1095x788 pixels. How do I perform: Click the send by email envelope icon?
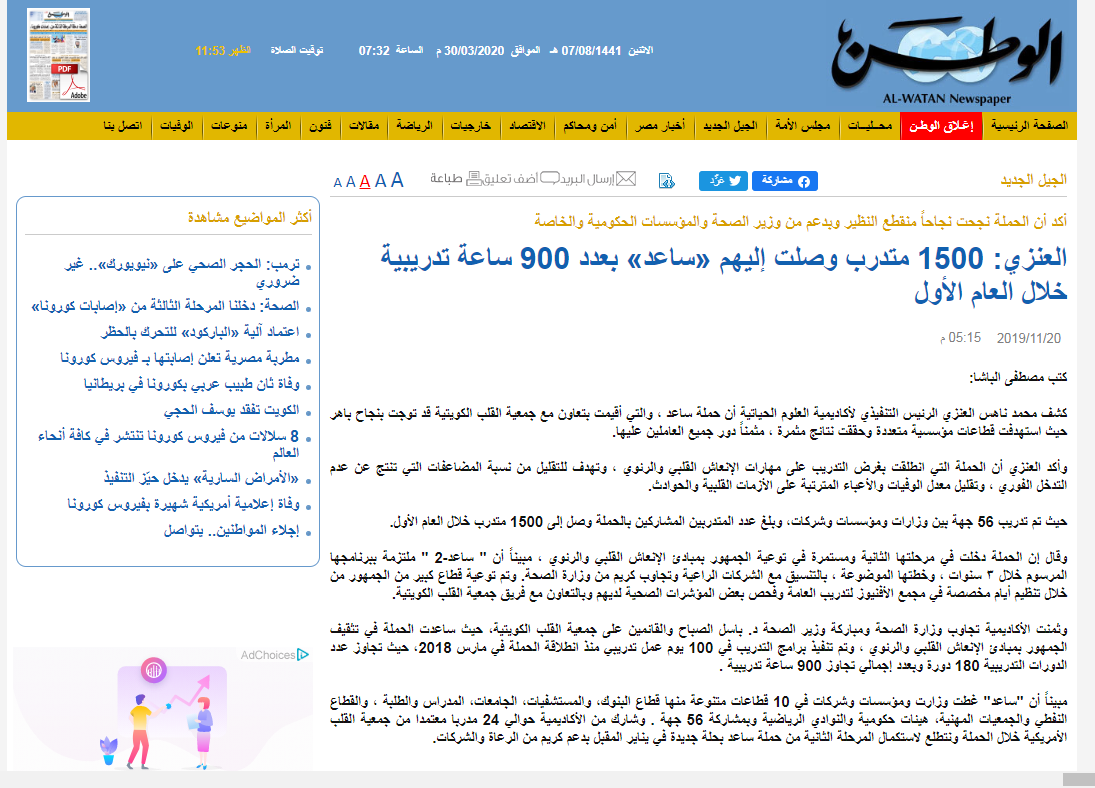[625, 179]
